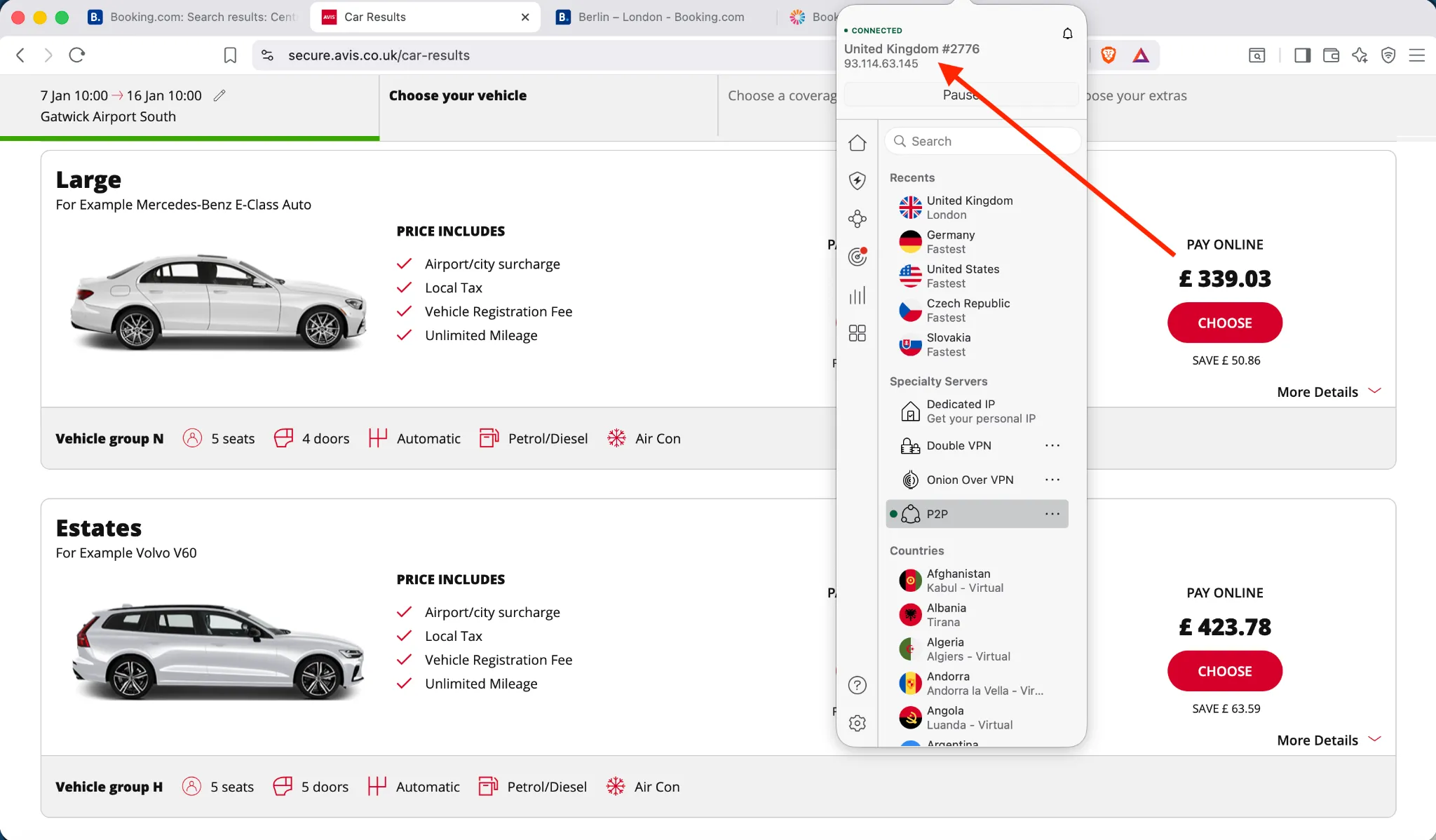The width and height of the screenshot is (1436, 840).
Task: Open Threat Protection shield icon
Action: [x=858, y=181]
